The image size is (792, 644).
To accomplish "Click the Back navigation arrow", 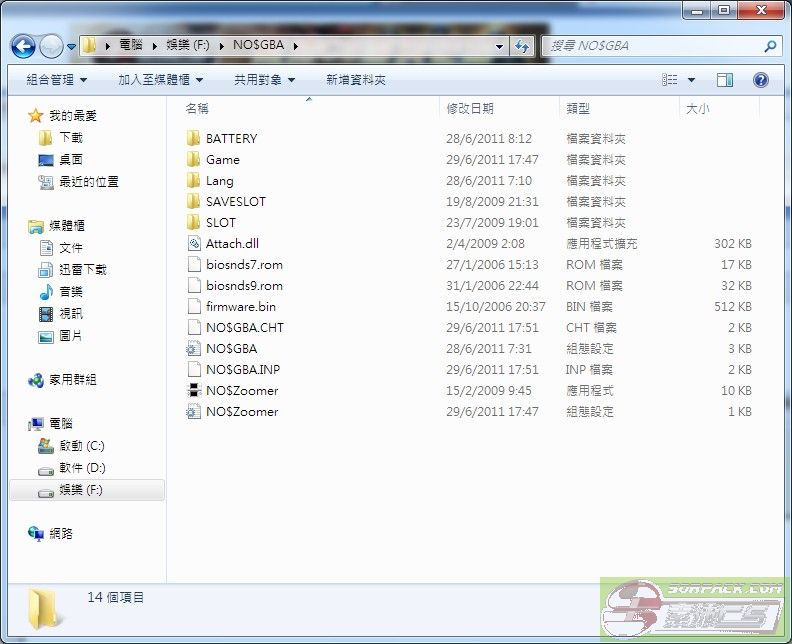I will [23, 46].
